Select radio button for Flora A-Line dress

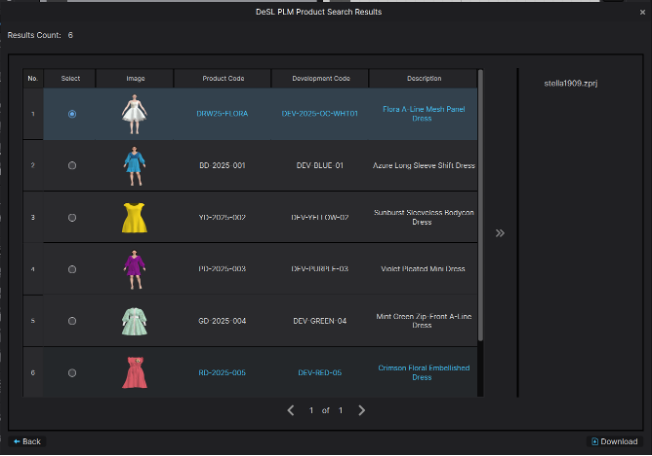click(71, 114)
